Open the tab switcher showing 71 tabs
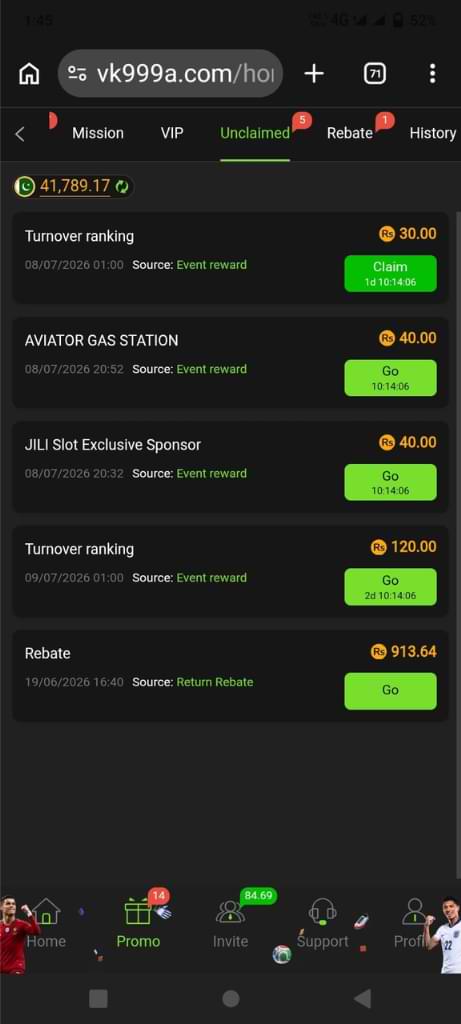 pos(374,74)
